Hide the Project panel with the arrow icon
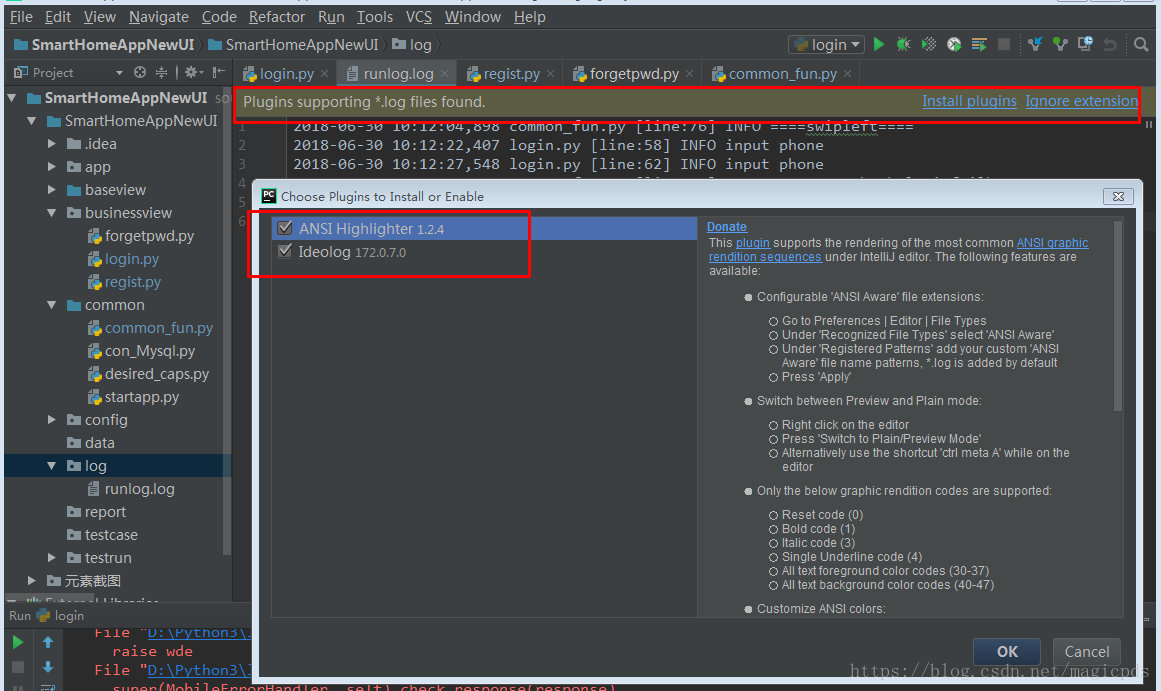Screen dimensions: 1161x691 click(218, 73)
